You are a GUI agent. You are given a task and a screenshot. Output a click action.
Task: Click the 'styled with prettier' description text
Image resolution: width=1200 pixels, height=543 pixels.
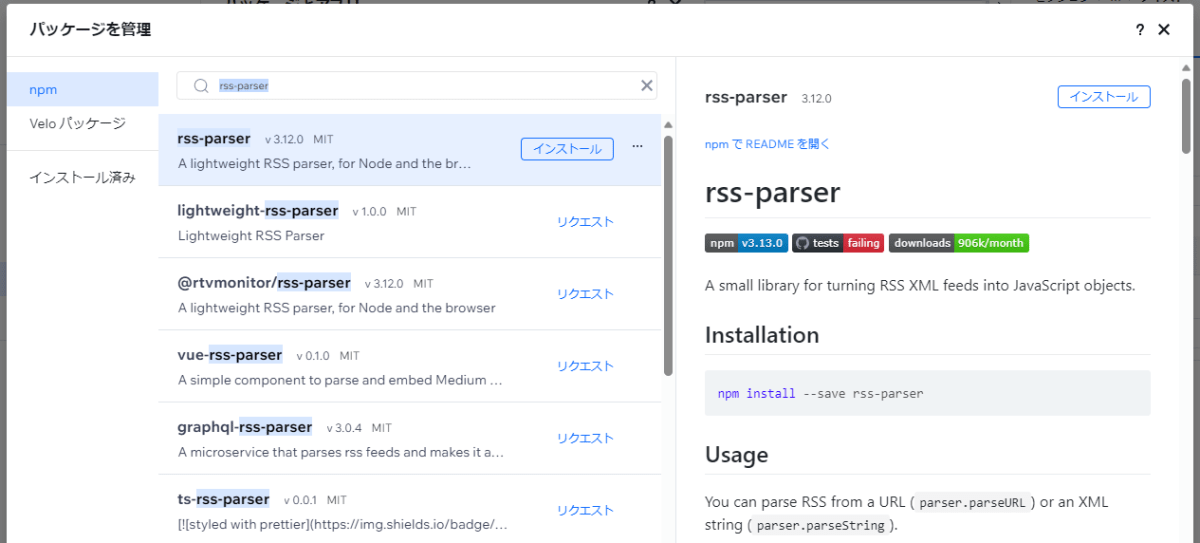click(x=343, y=524)
